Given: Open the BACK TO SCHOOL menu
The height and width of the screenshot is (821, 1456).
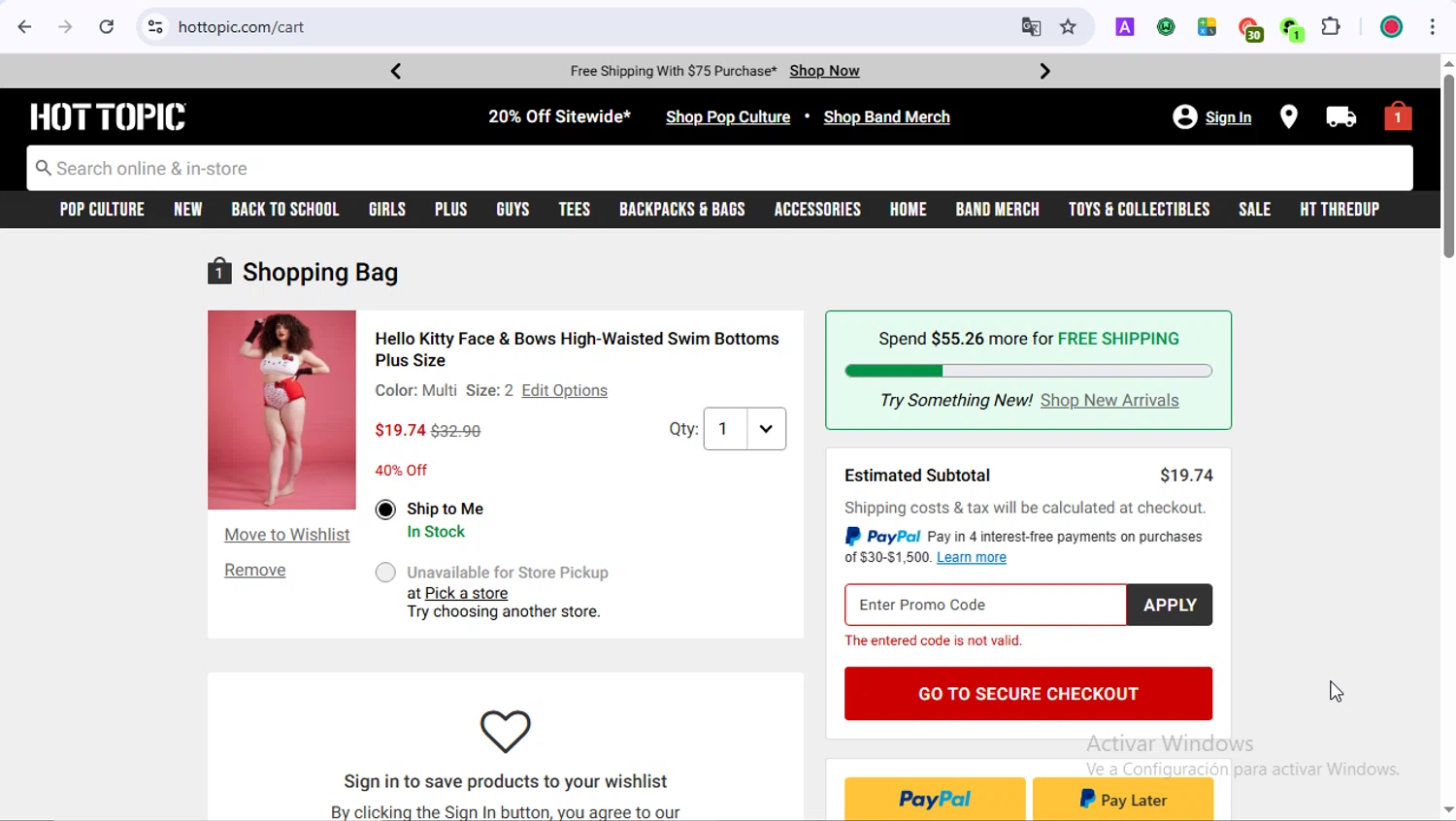Looking at the screenshot, I should pyautogui.click(x=285, y=210).
